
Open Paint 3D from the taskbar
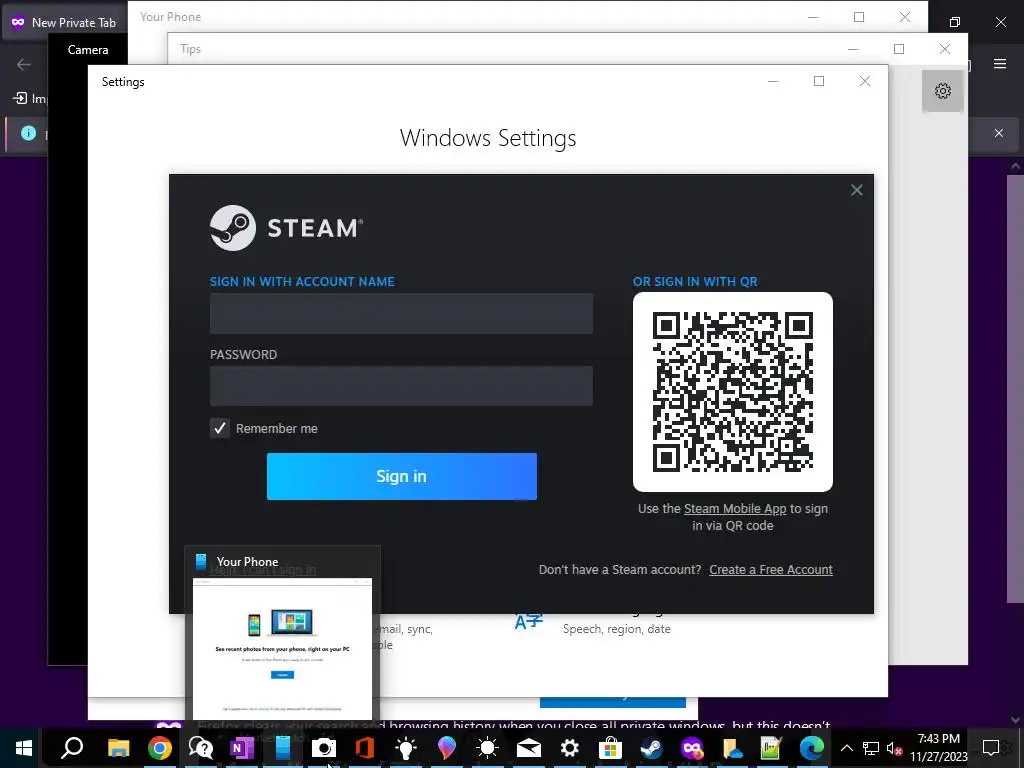(x=447, y=748)
